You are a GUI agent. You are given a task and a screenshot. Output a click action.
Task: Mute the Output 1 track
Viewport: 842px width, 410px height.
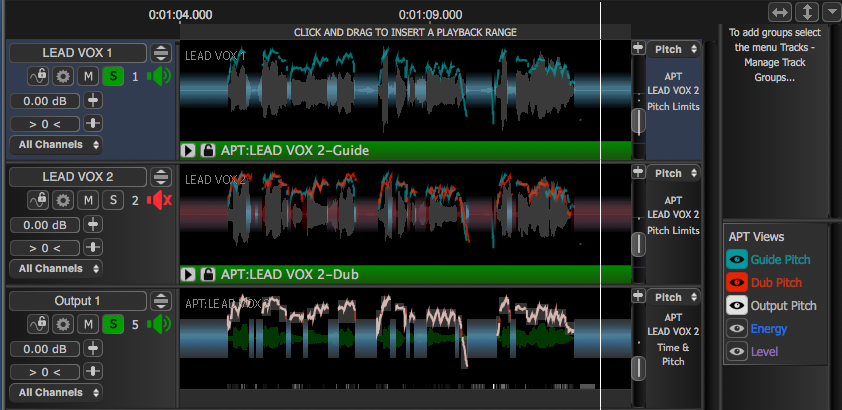click(88, 324)
